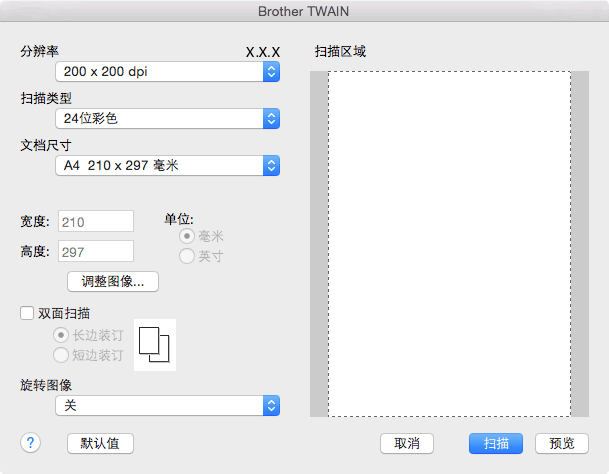
Task: Open the 文档尺寸 A4 dropdown
Action: [x=167, y=166]
